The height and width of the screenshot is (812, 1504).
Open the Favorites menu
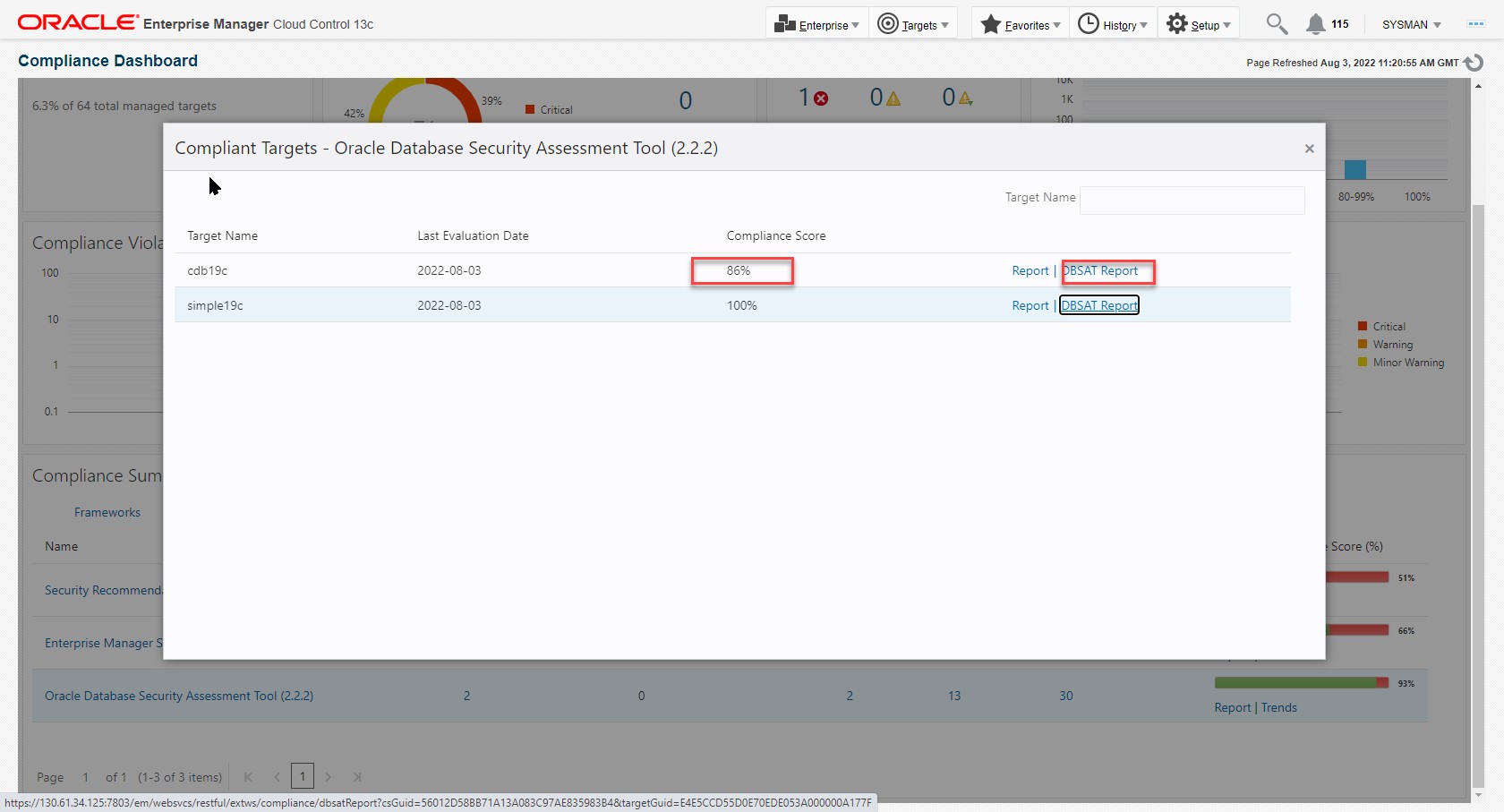click(x=1021, y=24)
